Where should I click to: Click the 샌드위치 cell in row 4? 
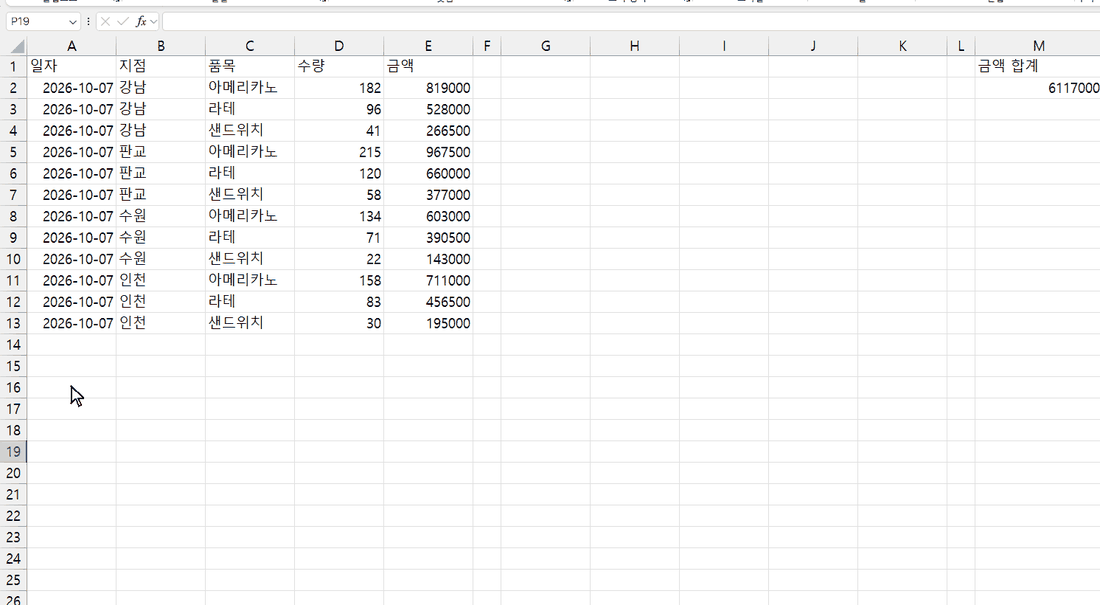(x=250, y=131)
